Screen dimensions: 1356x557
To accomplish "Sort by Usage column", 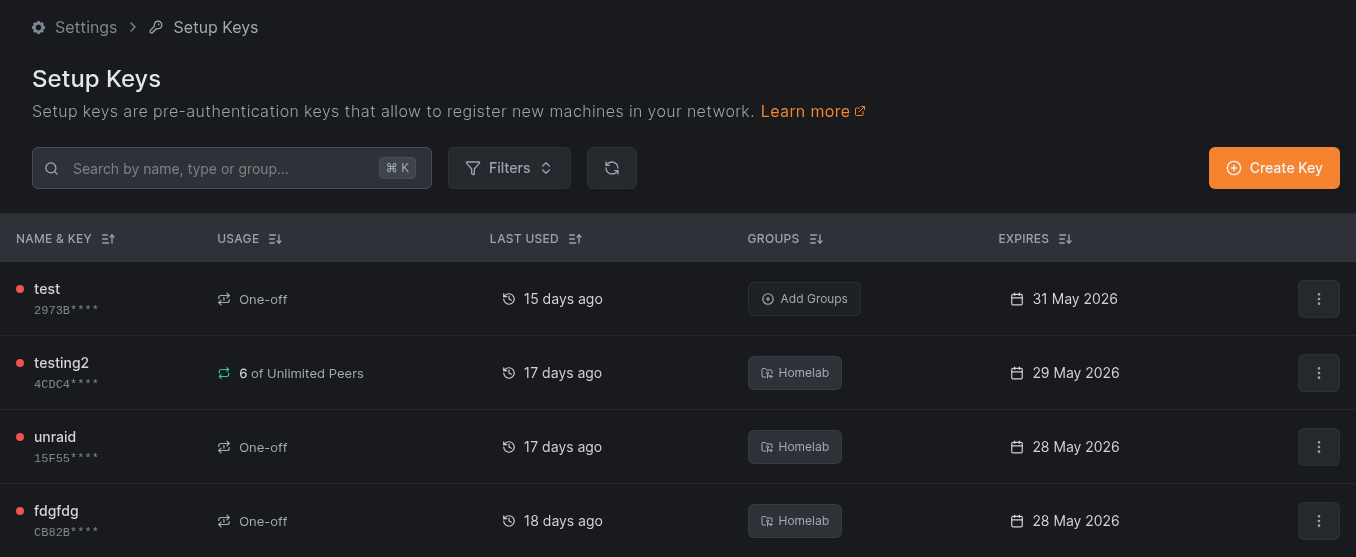I will coord(249,239).
